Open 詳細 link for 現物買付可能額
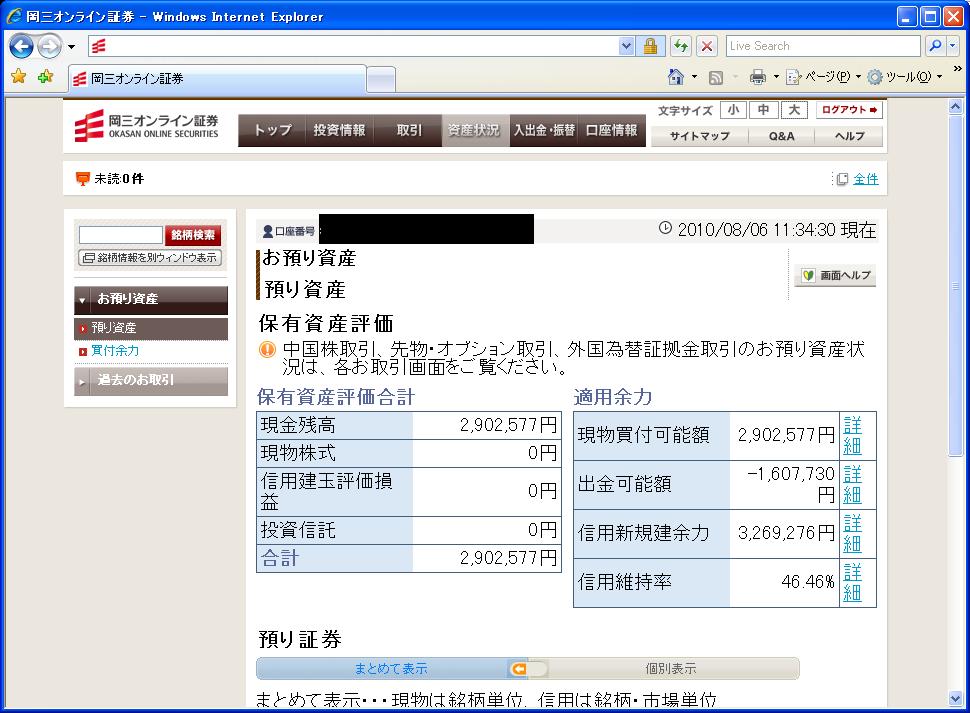 (x=852, y=435)
